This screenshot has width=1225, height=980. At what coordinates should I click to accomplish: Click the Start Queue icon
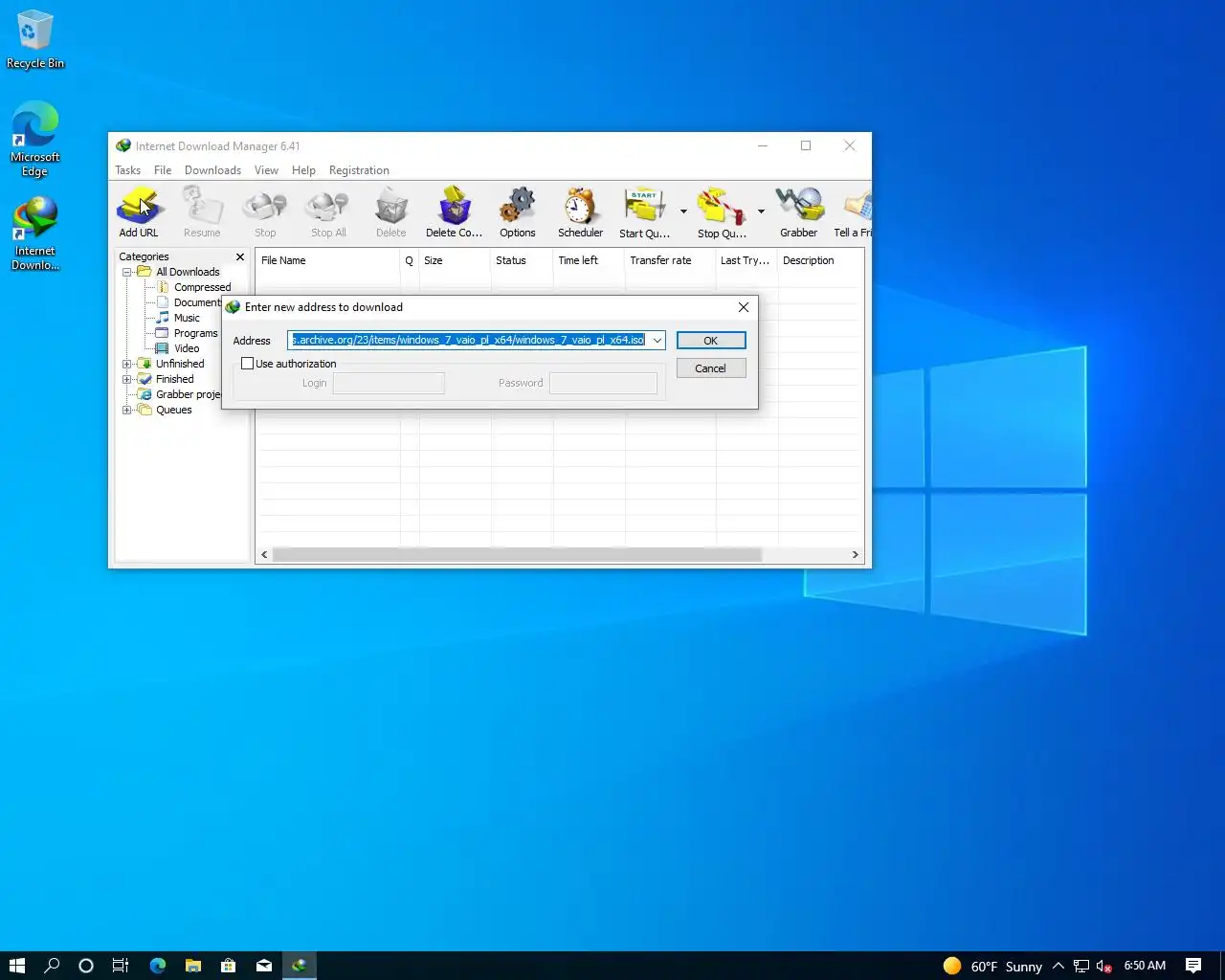click(x=644, y=212)
